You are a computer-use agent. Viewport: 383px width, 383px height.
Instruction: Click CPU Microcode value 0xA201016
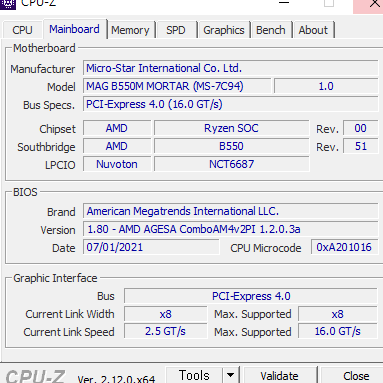pyautogui.click(x=345, y=247)
